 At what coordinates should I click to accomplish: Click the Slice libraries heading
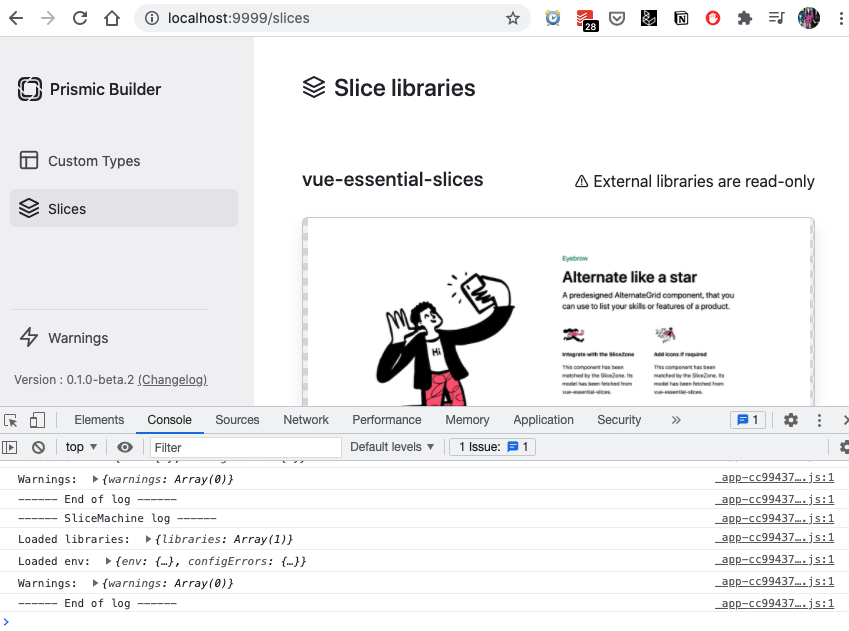click(404, 88)
